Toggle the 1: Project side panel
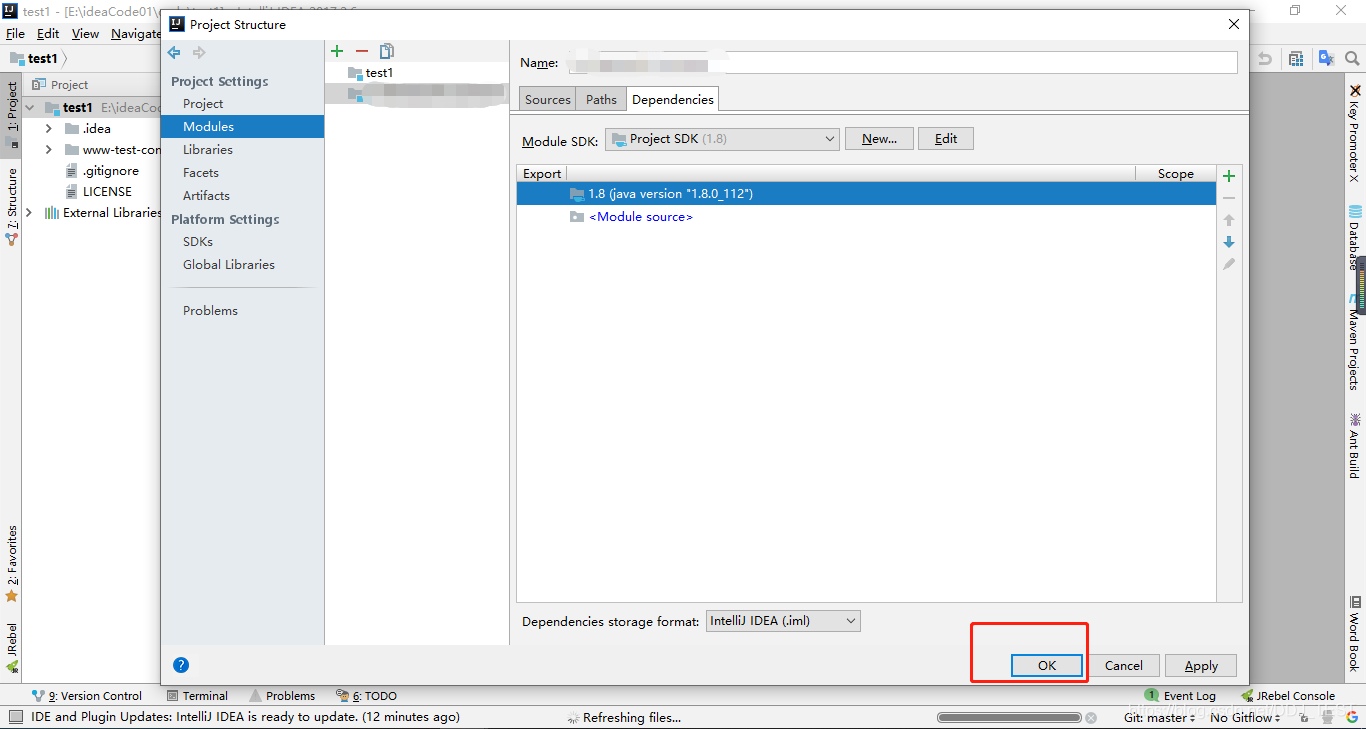Viewport: 1366px width, 729px height. 12,115
